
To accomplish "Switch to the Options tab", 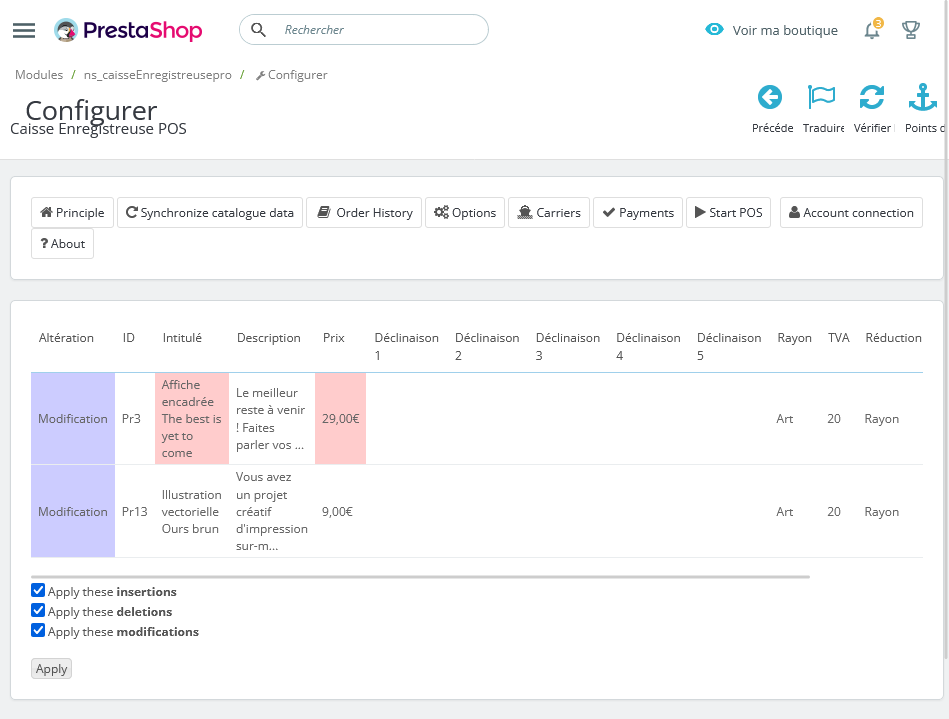I will coord(464,212).
